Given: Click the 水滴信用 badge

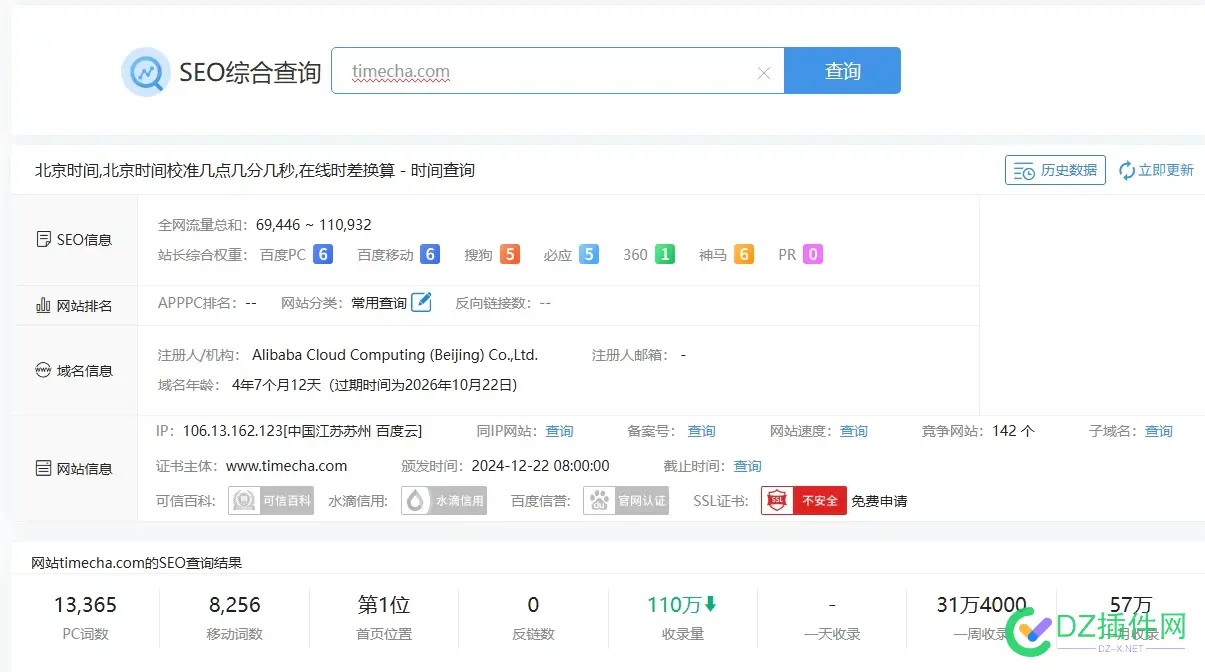Looking at the screenshot, I should coord(444,500).
